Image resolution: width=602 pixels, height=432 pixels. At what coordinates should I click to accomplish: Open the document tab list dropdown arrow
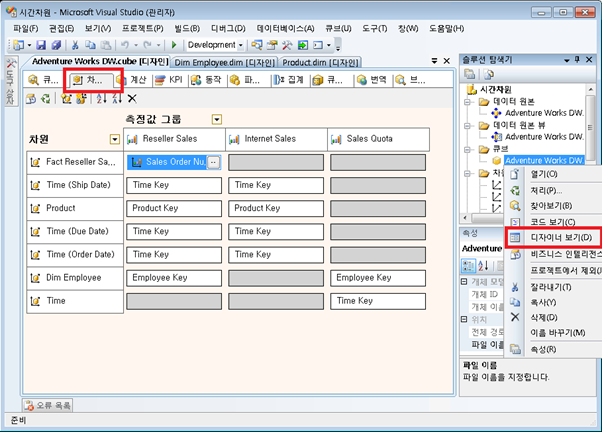point(434,61)
